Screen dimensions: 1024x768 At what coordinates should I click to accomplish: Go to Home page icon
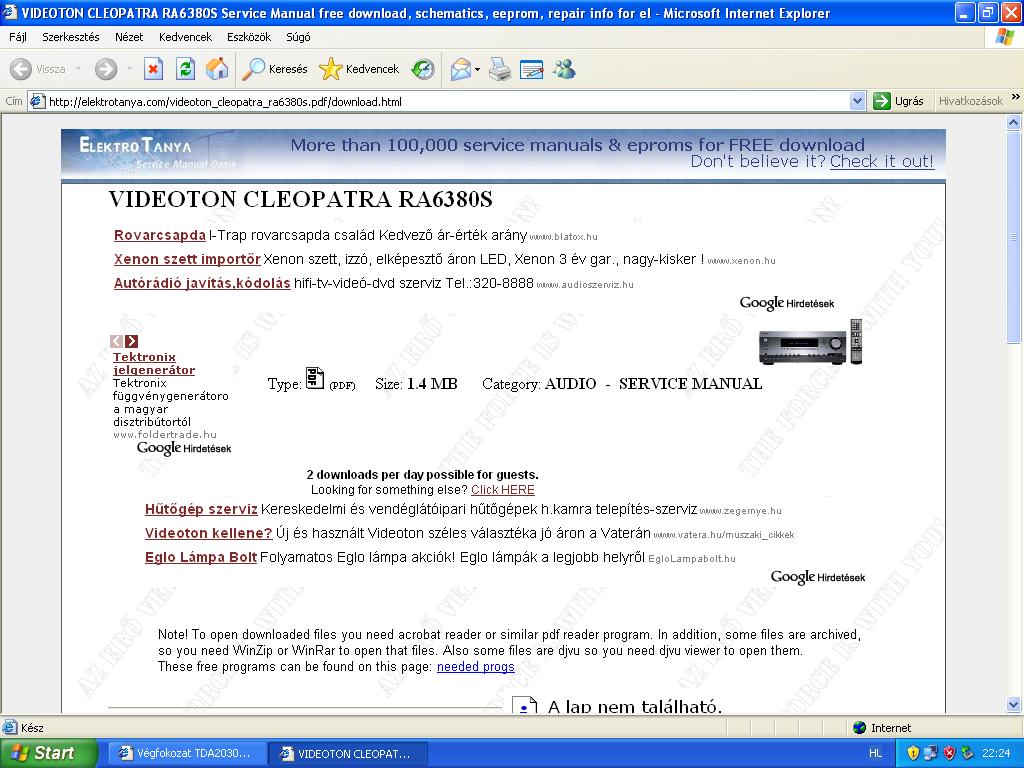coord(217,69)
